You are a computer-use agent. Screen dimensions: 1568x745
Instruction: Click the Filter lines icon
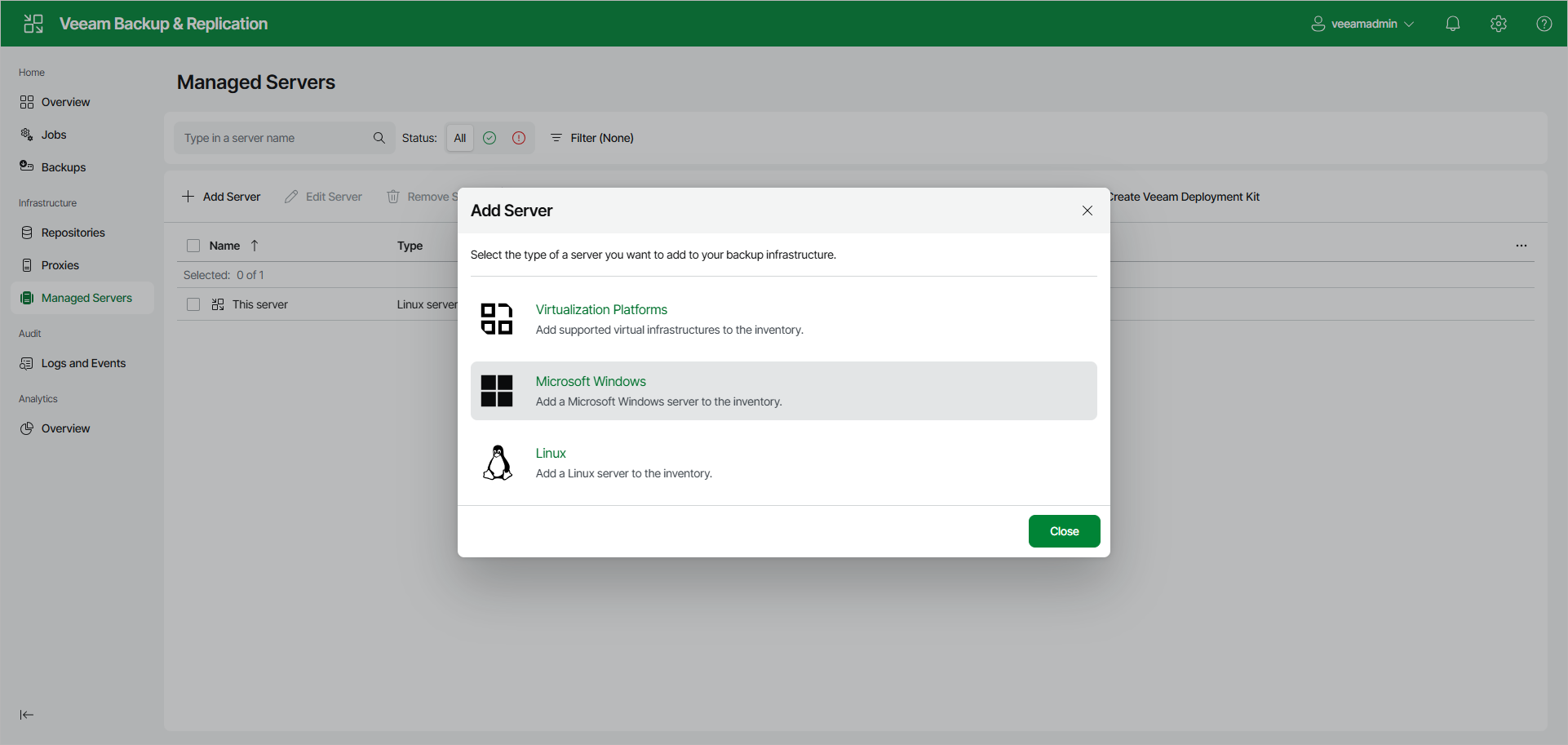pos(556,138)
